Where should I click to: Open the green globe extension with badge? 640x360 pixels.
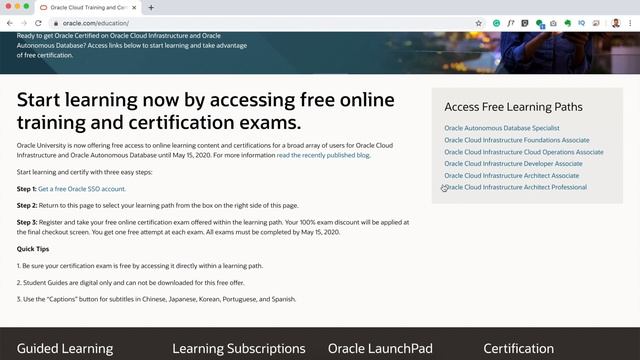pyautogui.click(x=540, y=24)
